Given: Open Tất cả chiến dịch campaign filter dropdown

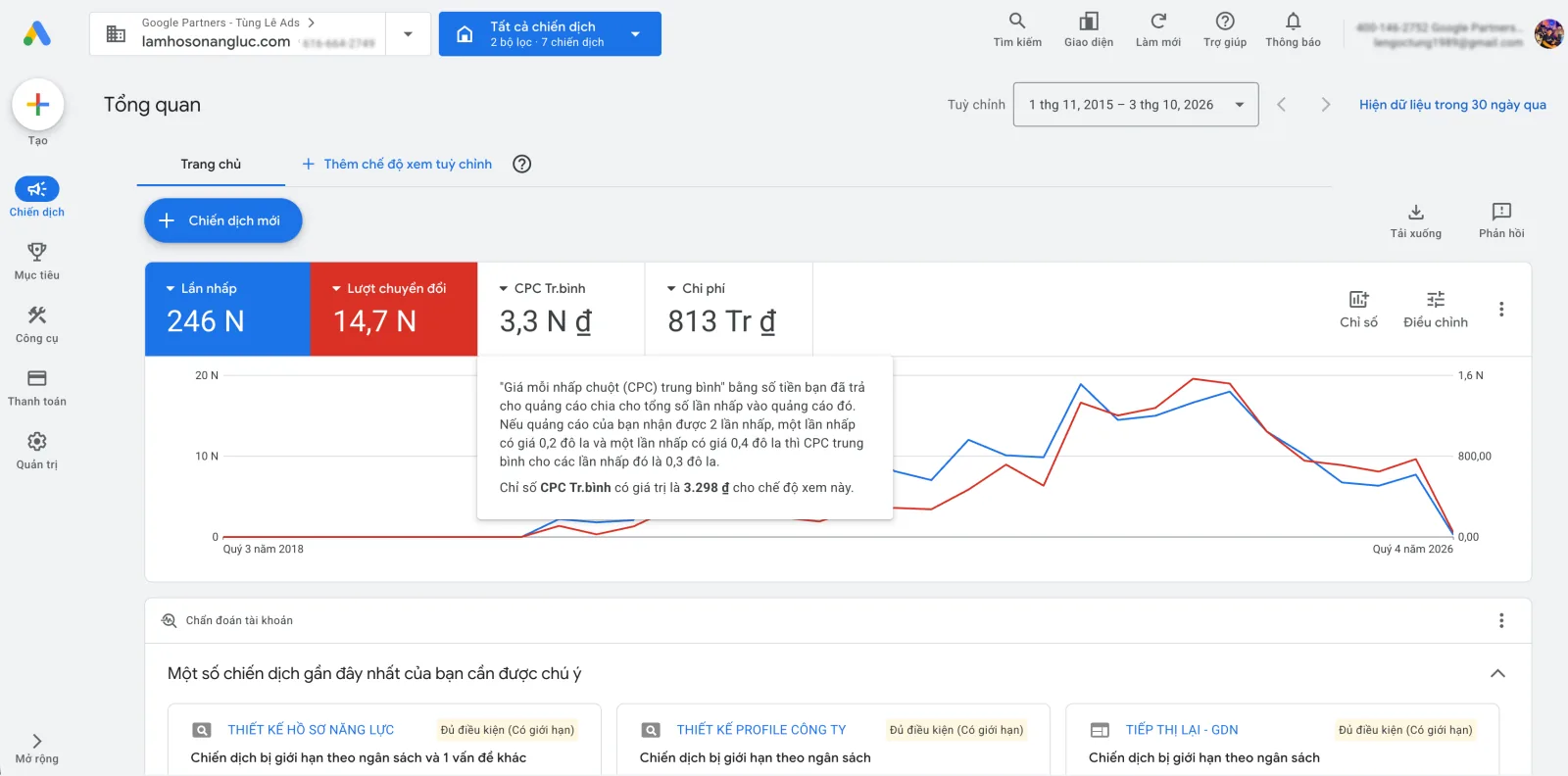Looking at the screenshot, I should coord(550,34).
